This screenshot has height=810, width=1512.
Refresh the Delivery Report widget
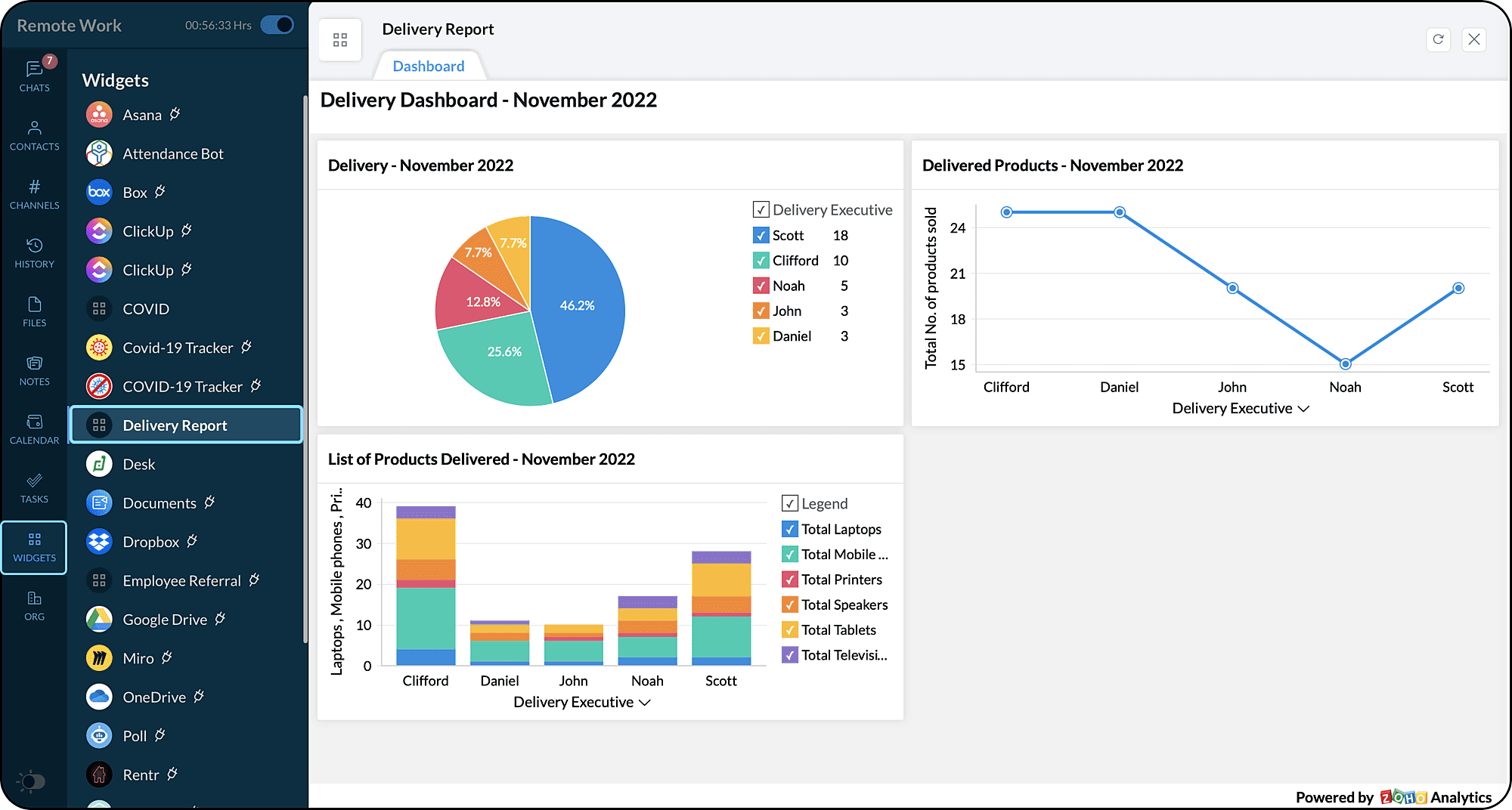1439,39
